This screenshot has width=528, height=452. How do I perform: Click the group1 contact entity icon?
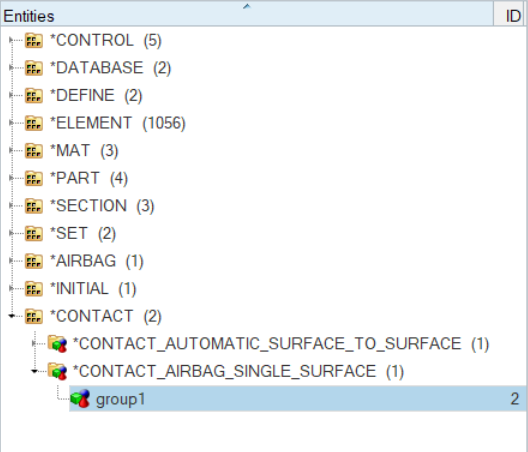tap(80, 399)
